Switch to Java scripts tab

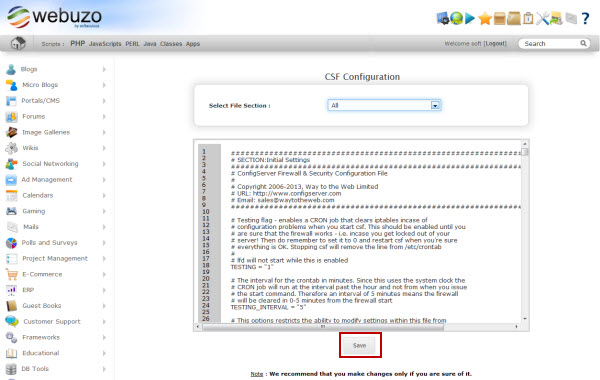pos(150,44)
